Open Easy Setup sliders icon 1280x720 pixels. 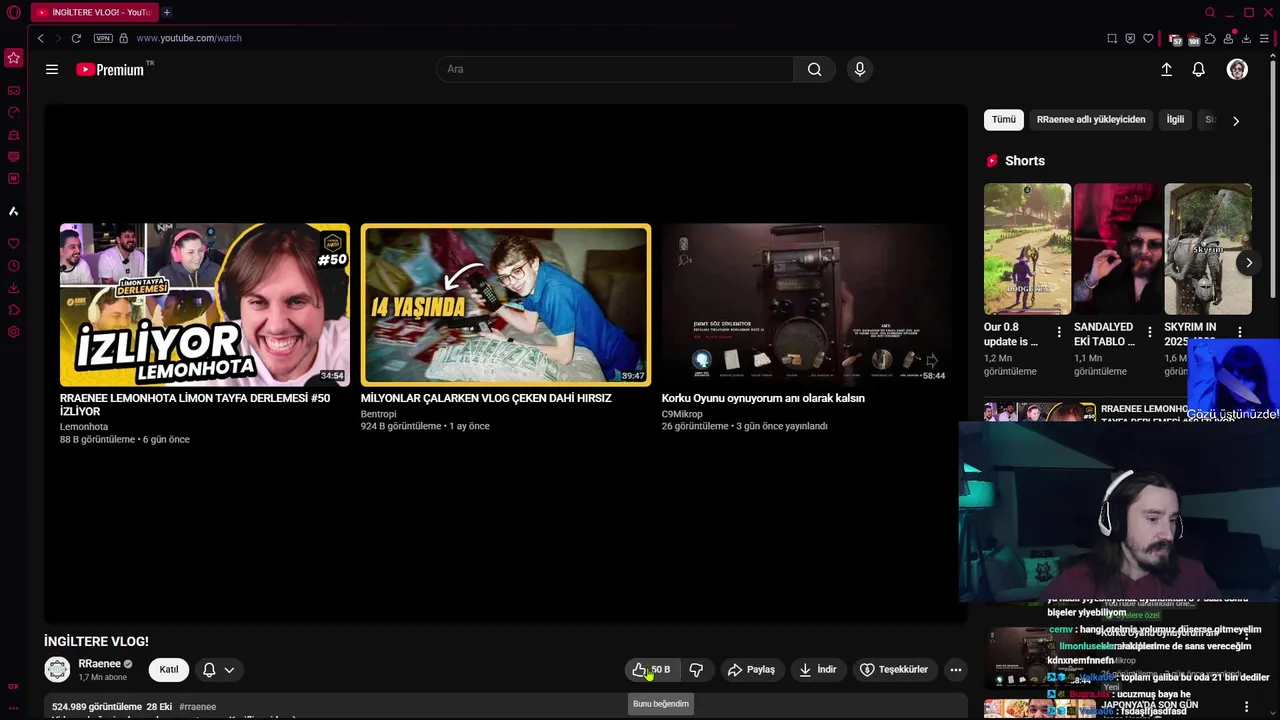click(1264, 38)
